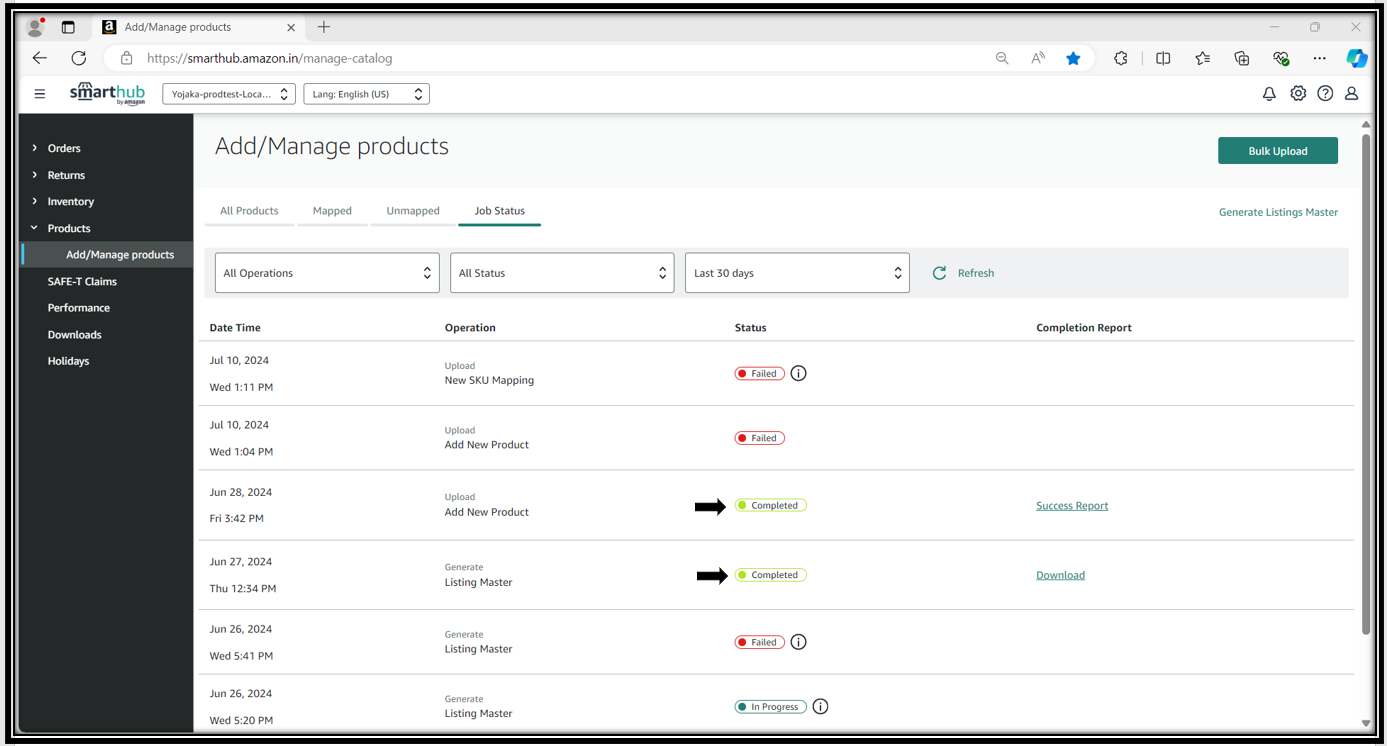The width and height of the screenshot is (1387, 746).
Task: Click the Operation column header
Action: (x=470, y=328)
